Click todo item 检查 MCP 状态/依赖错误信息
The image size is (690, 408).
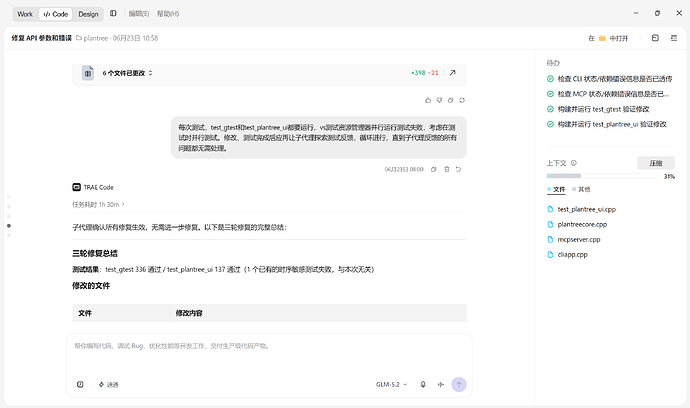pyautogui.click(x=613, y=94)
